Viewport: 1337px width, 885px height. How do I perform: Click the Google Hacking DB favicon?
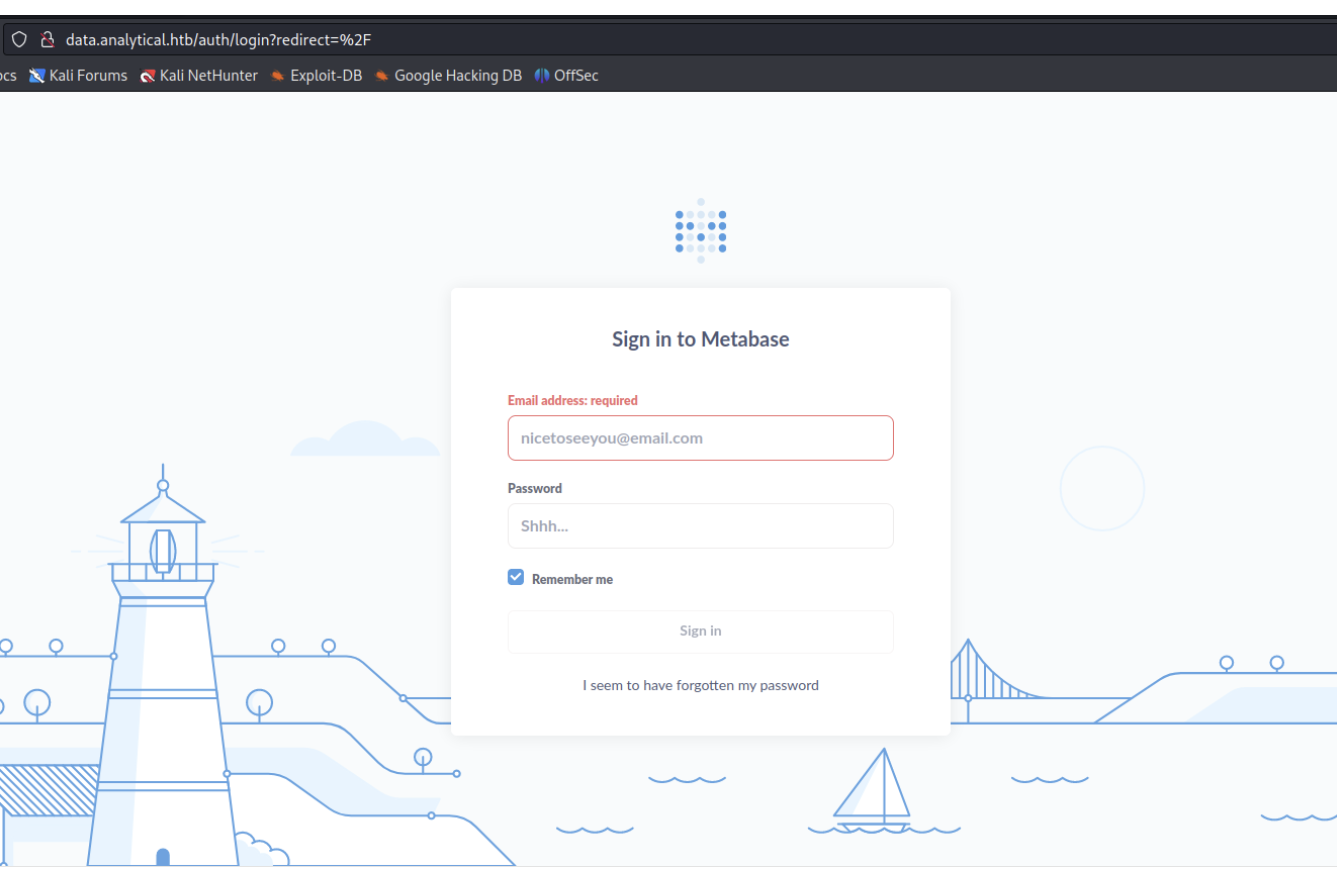pyautogui.click(x=382, y=76)
